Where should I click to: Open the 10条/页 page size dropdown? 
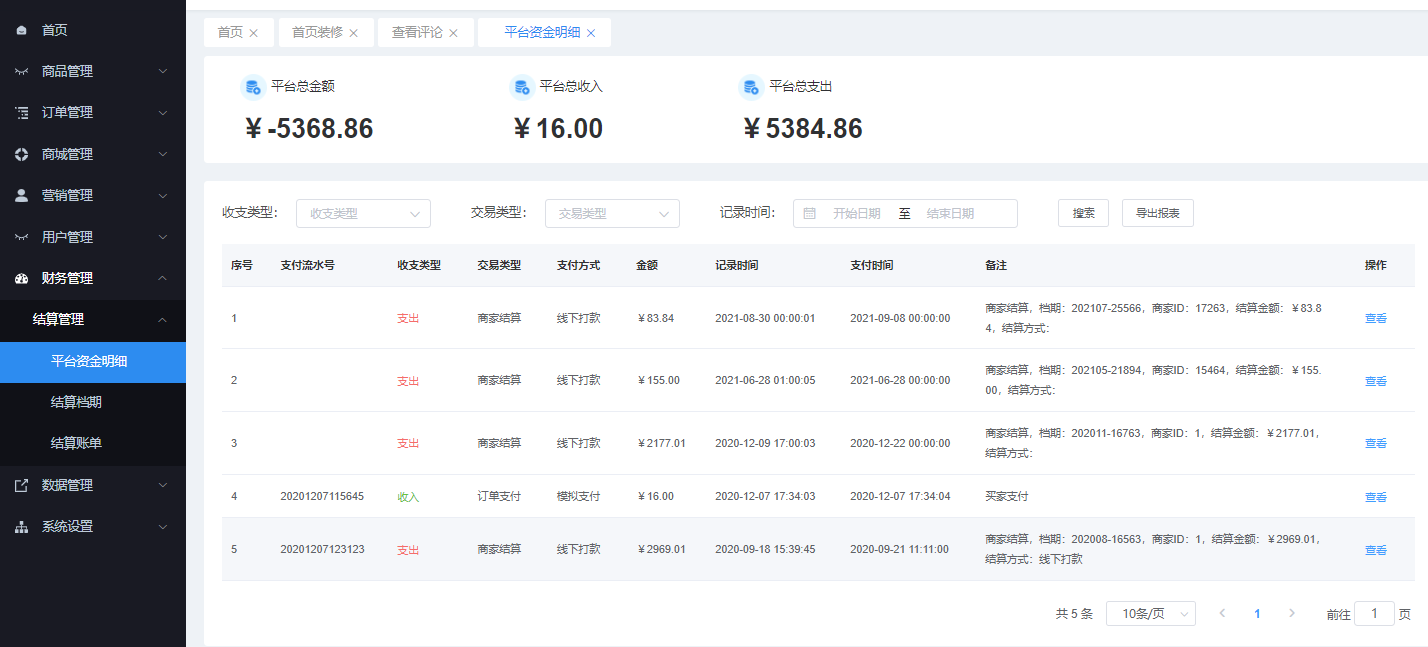point(1150,614)
